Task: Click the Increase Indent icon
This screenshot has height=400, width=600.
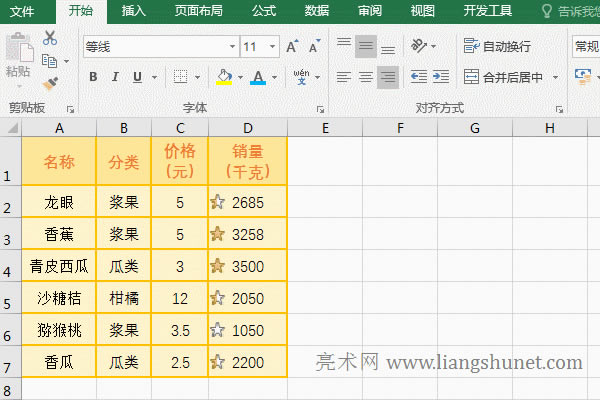Action: (441, 77)
